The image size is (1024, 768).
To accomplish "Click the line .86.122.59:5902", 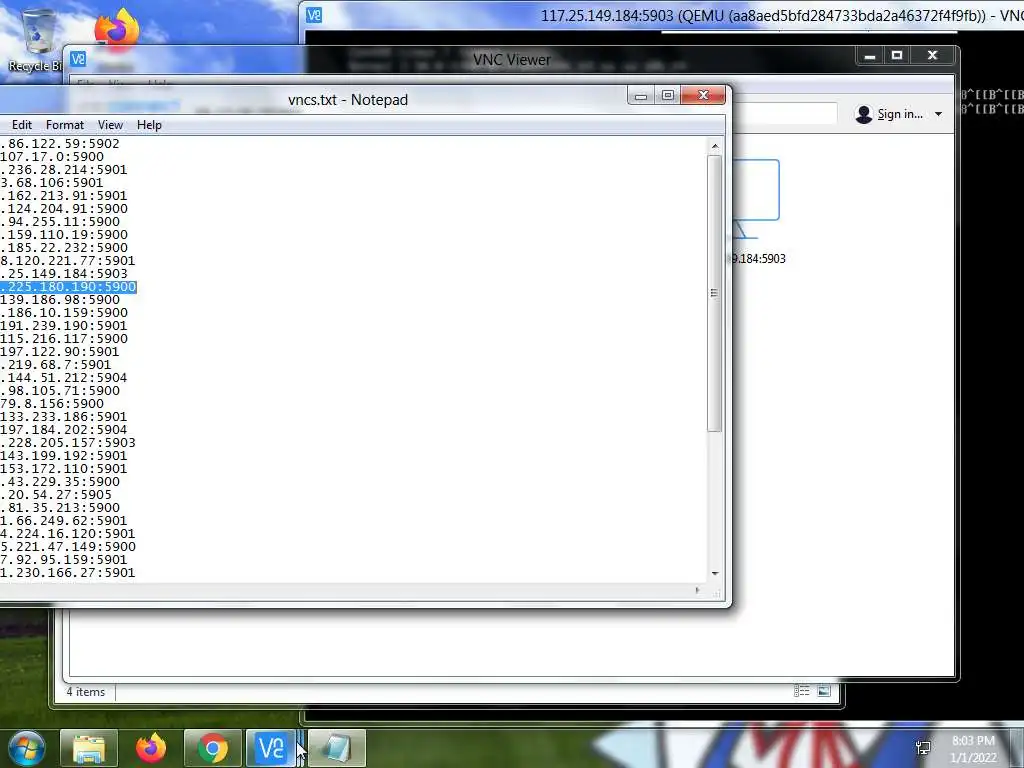I will point(60,144).
